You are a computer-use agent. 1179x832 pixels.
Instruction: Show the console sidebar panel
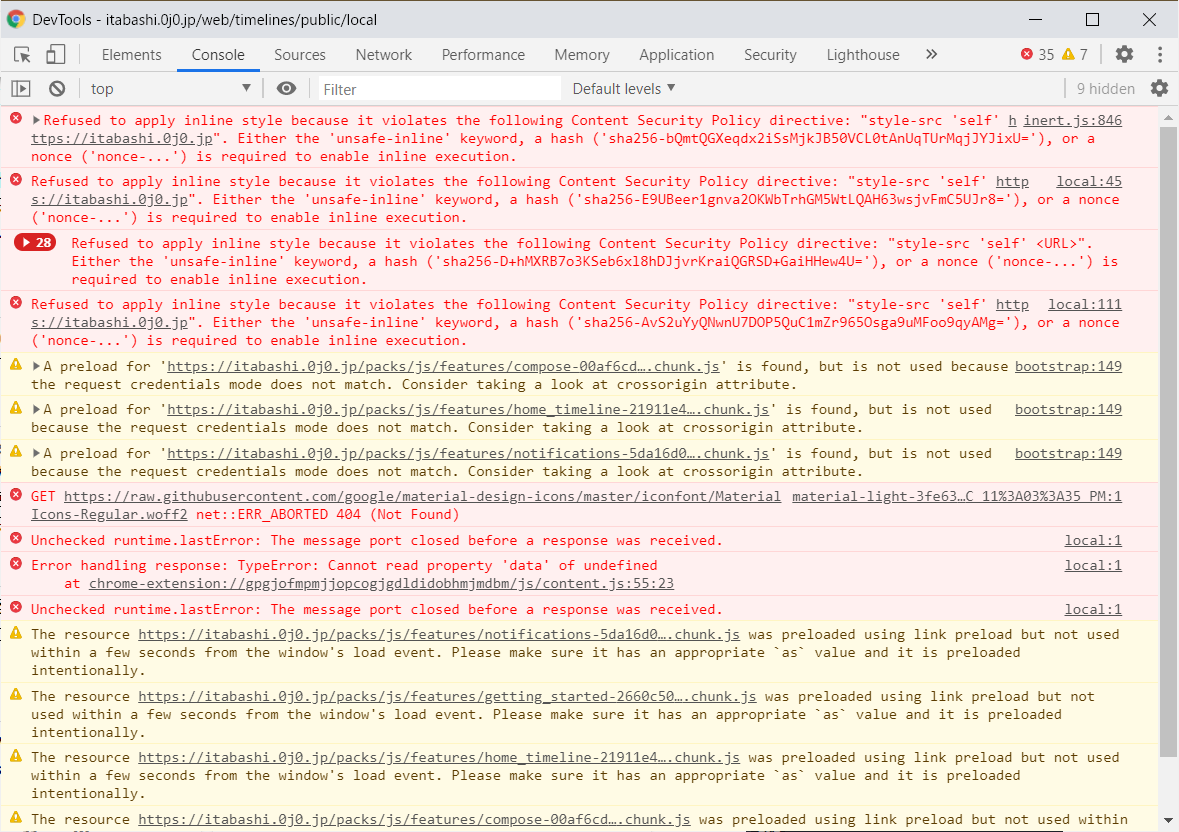tap(21, 89)
